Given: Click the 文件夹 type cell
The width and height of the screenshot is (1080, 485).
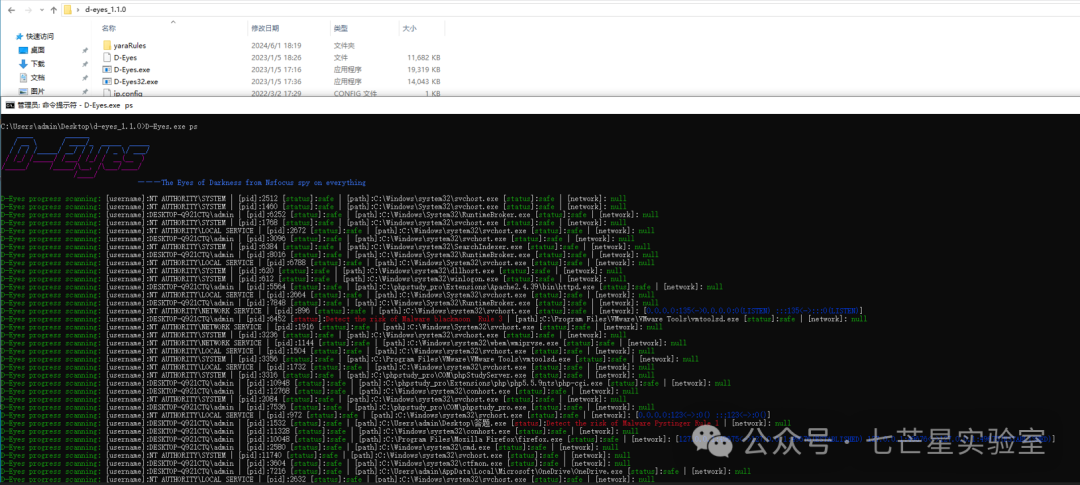Looking at the screenshot, I should point(344,45).
